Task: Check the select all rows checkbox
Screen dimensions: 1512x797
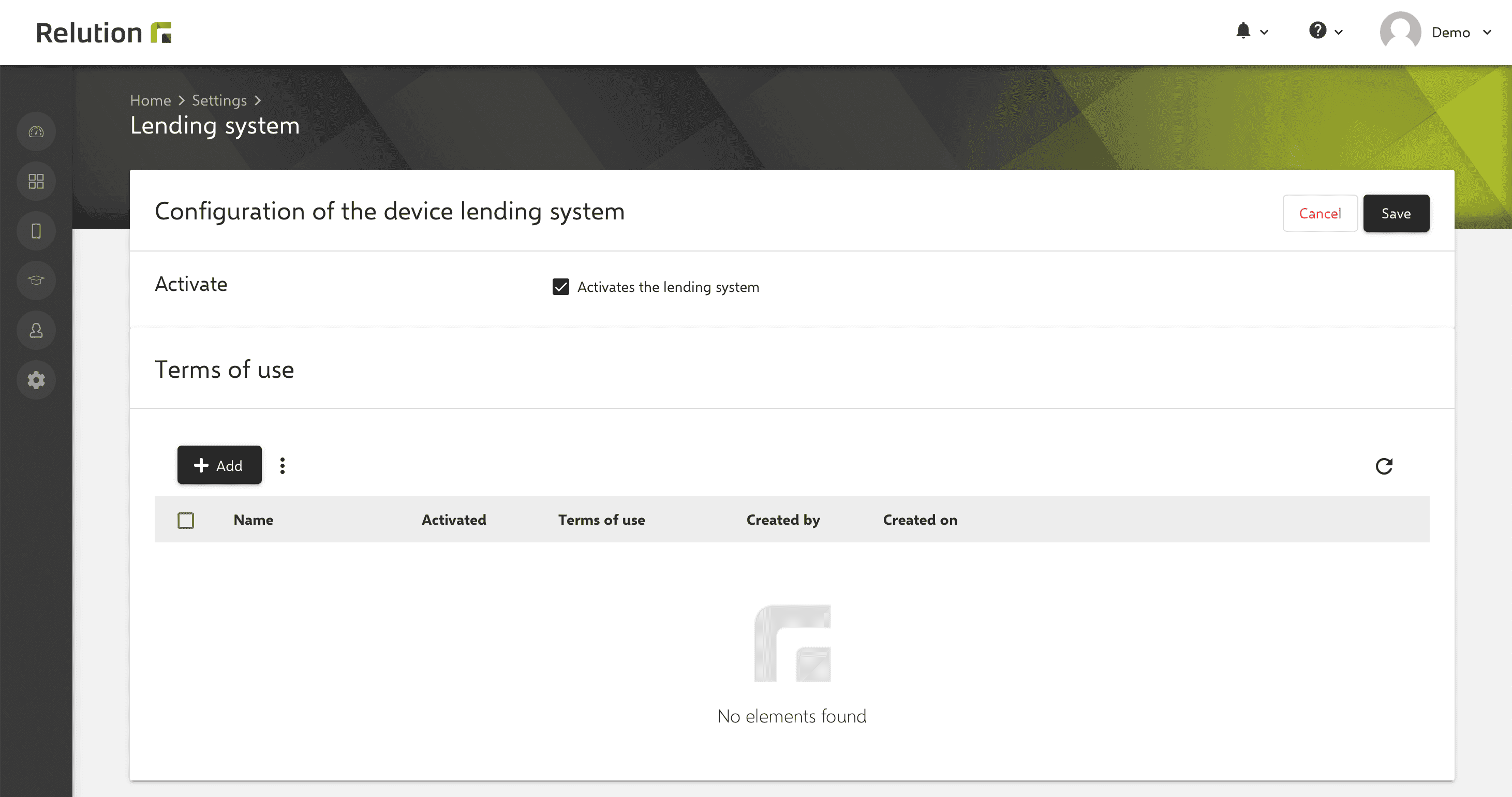Action: (187, 519)
